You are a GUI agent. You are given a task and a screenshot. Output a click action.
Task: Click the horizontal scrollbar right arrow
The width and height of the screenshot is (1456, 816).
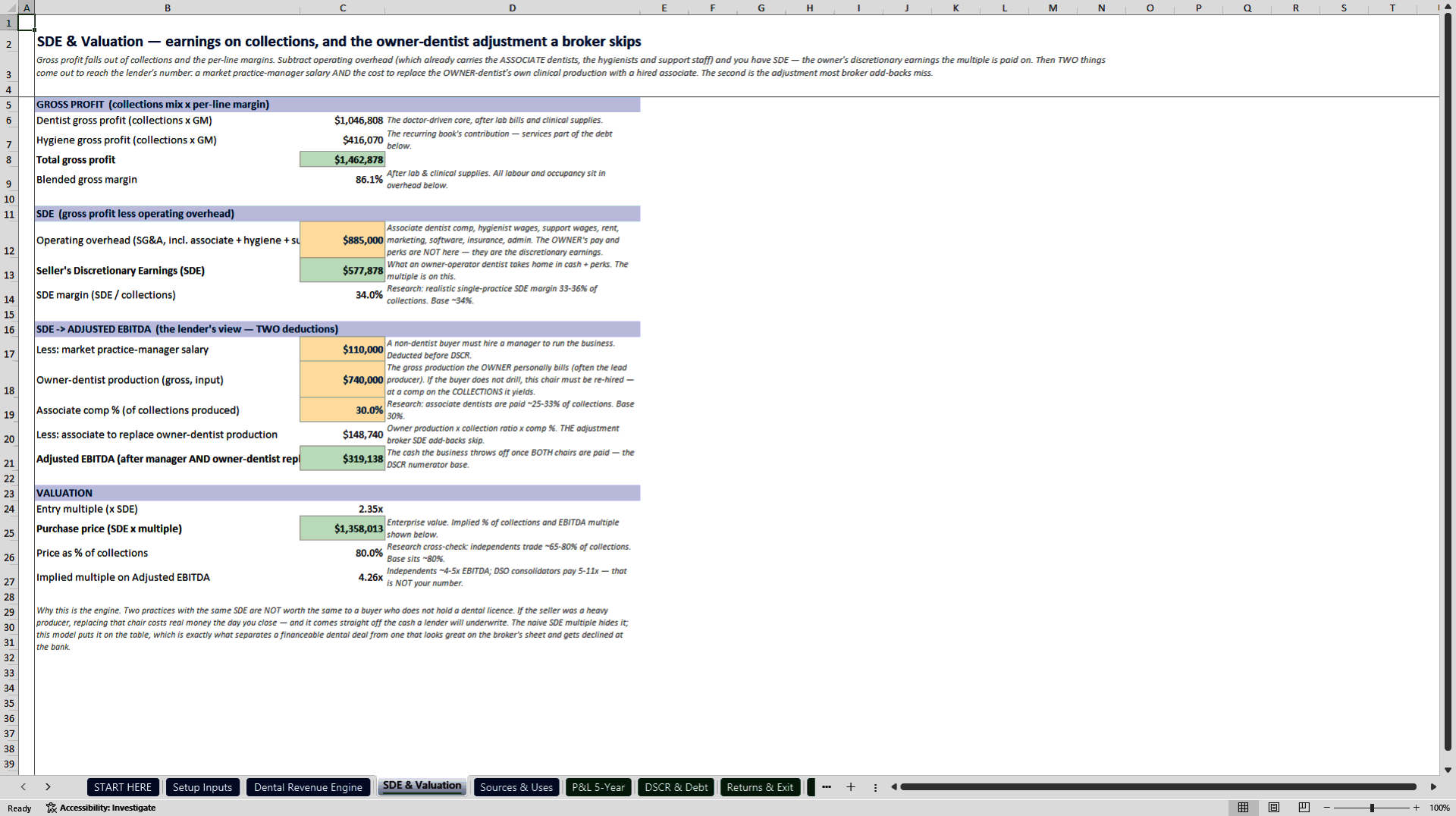click(x=1433, y=787)
